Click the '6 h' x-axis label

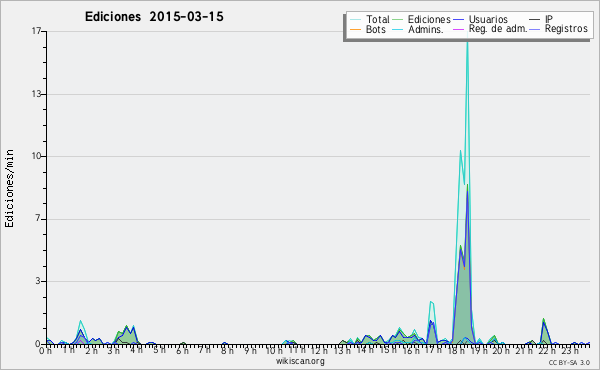182,351
